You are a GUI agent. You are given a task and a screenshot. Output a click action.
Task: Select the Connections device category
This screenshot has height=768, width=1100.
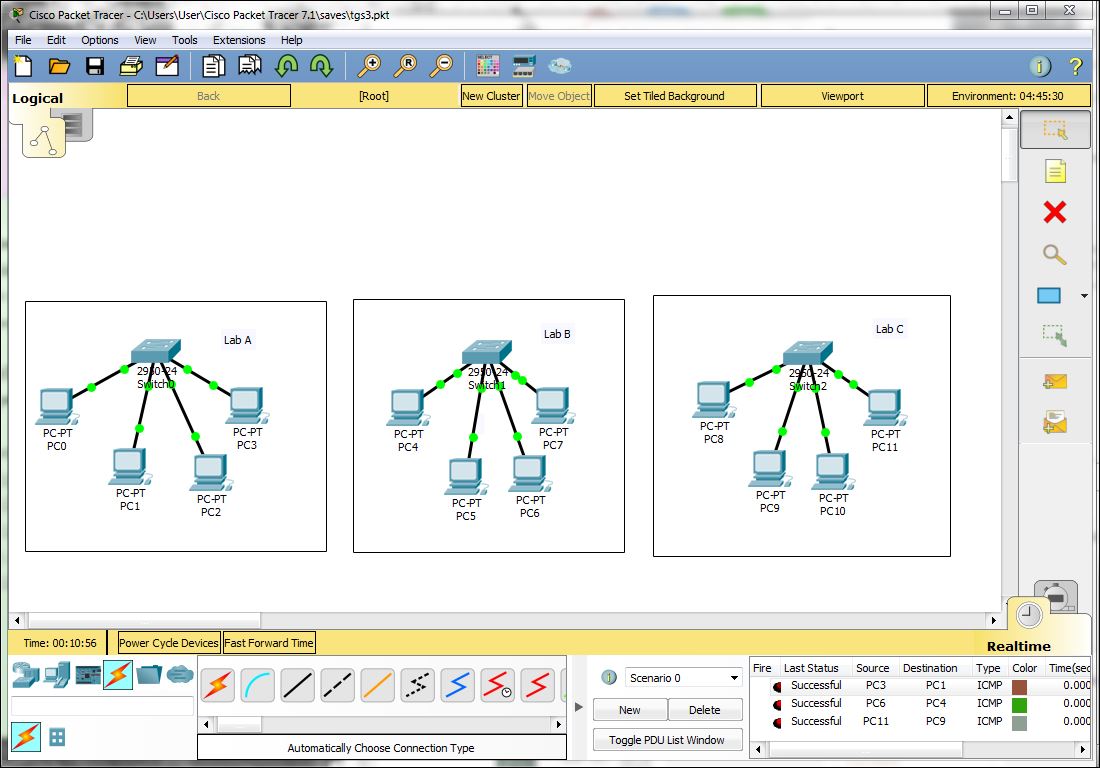[118, 675]
